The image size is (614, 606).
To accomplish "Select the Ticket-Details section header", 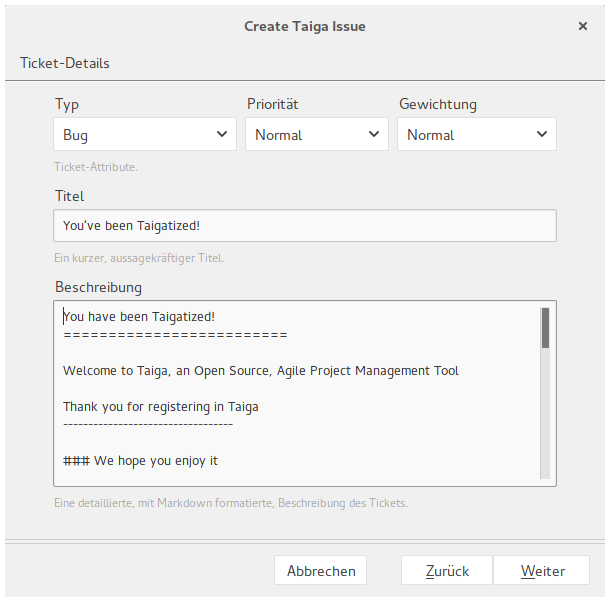I will click(65, 63).
